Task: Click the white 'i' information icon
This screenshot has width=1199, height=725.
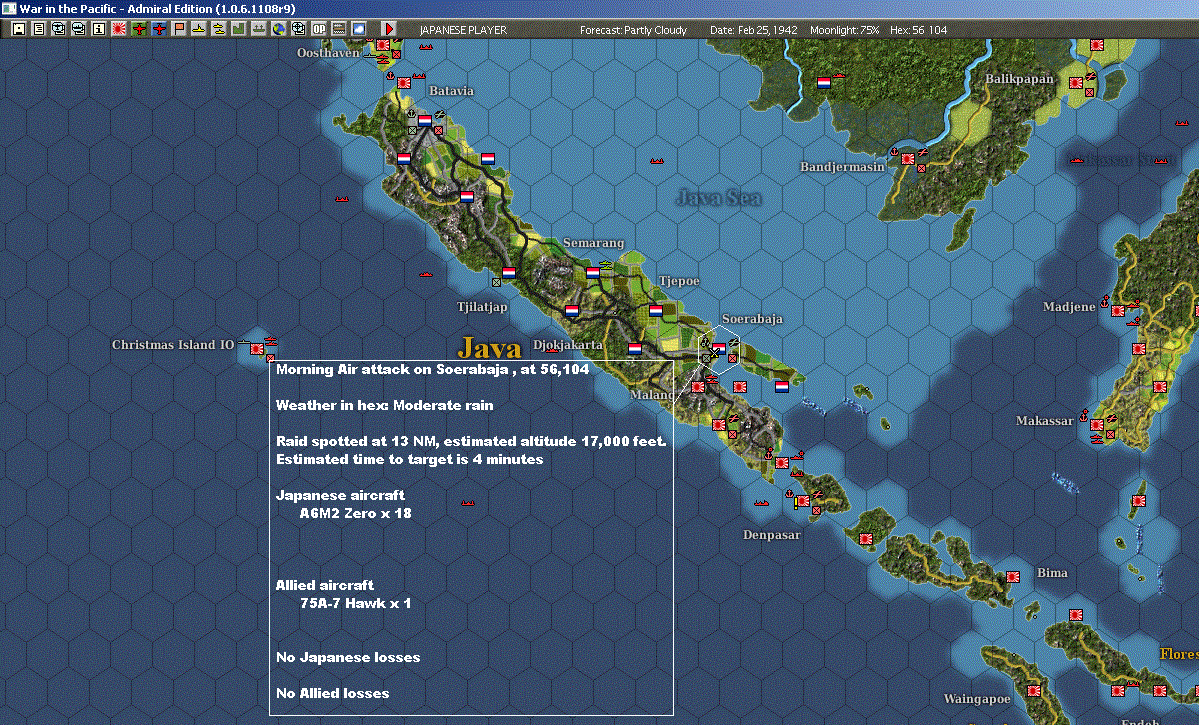Action: (x=98, y=29)
